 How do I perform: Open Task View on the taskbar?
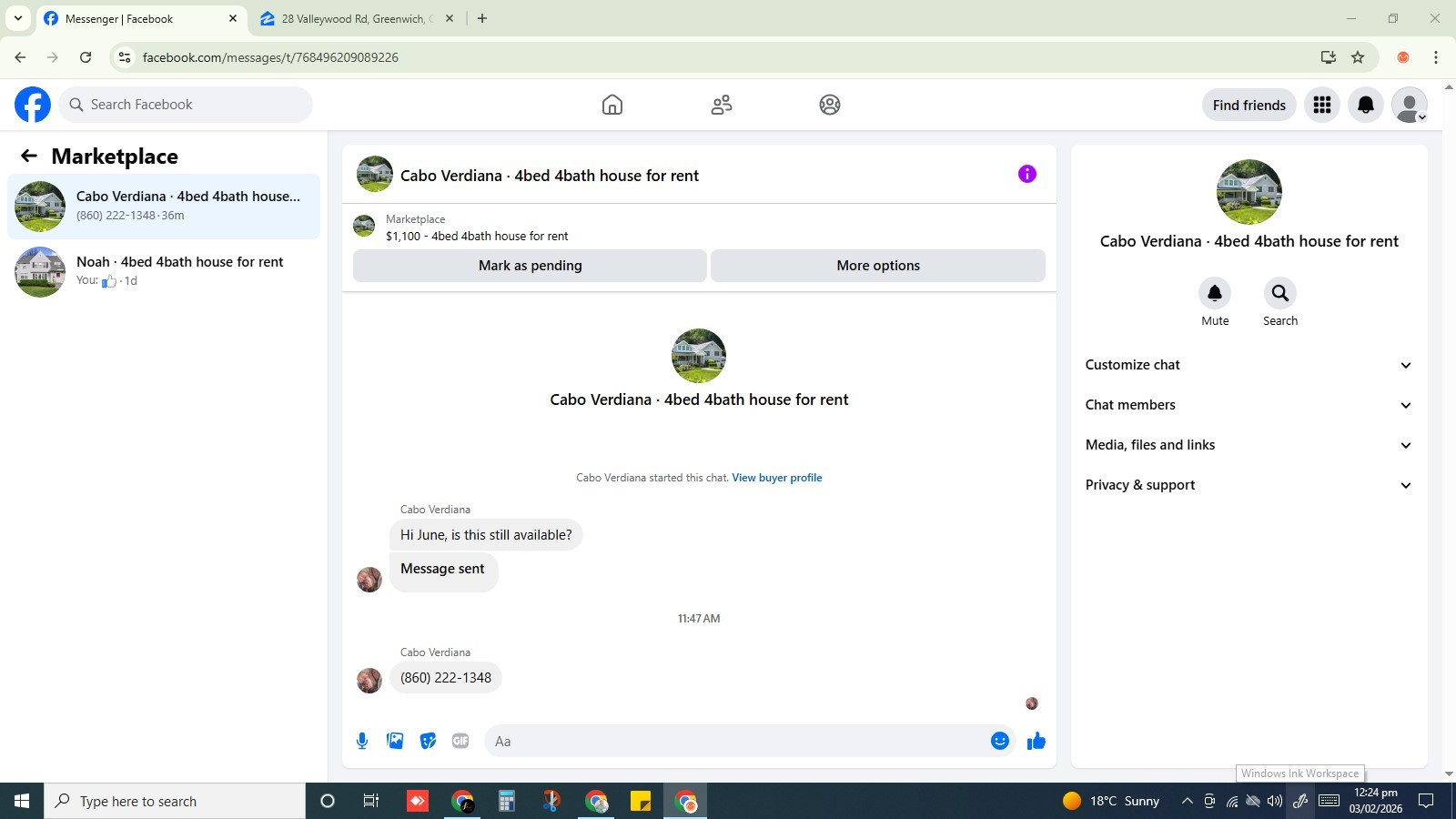(x=371, y=801)
